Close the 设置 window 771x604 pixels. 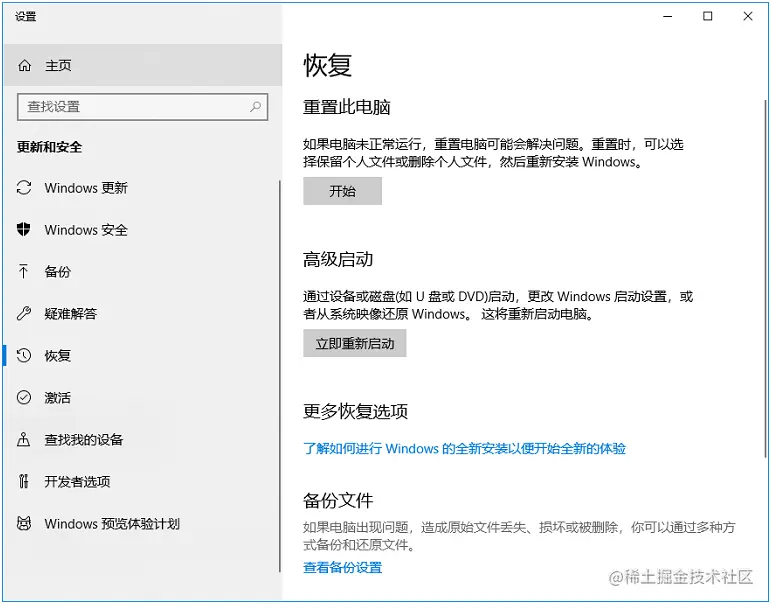[748, 16]
